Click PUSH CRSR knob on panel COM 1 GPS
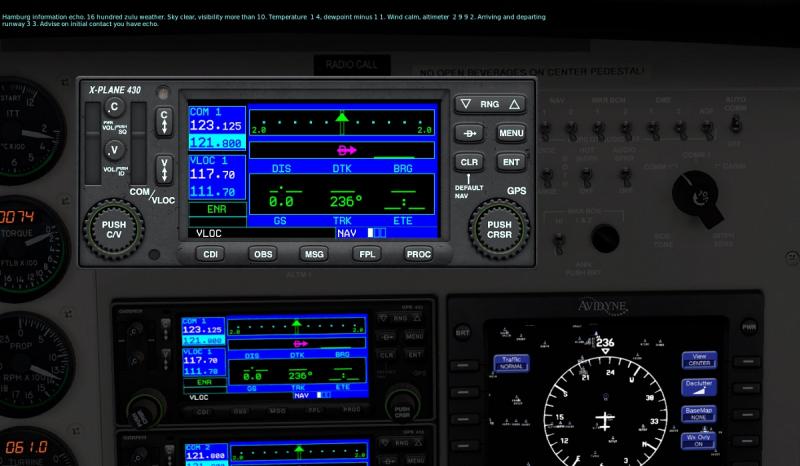 coord(402,405)
